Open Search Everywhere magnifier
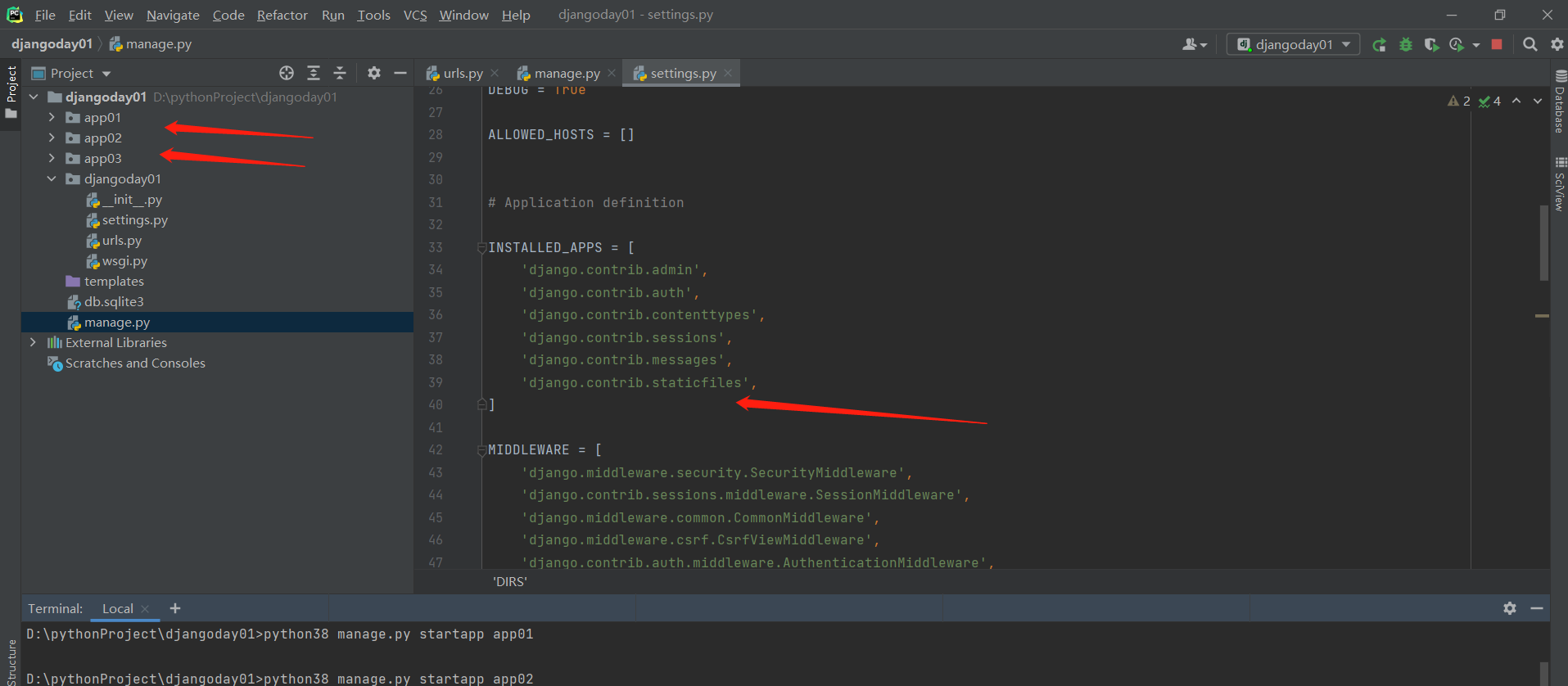The image size is (1568, 686). 1530,44
